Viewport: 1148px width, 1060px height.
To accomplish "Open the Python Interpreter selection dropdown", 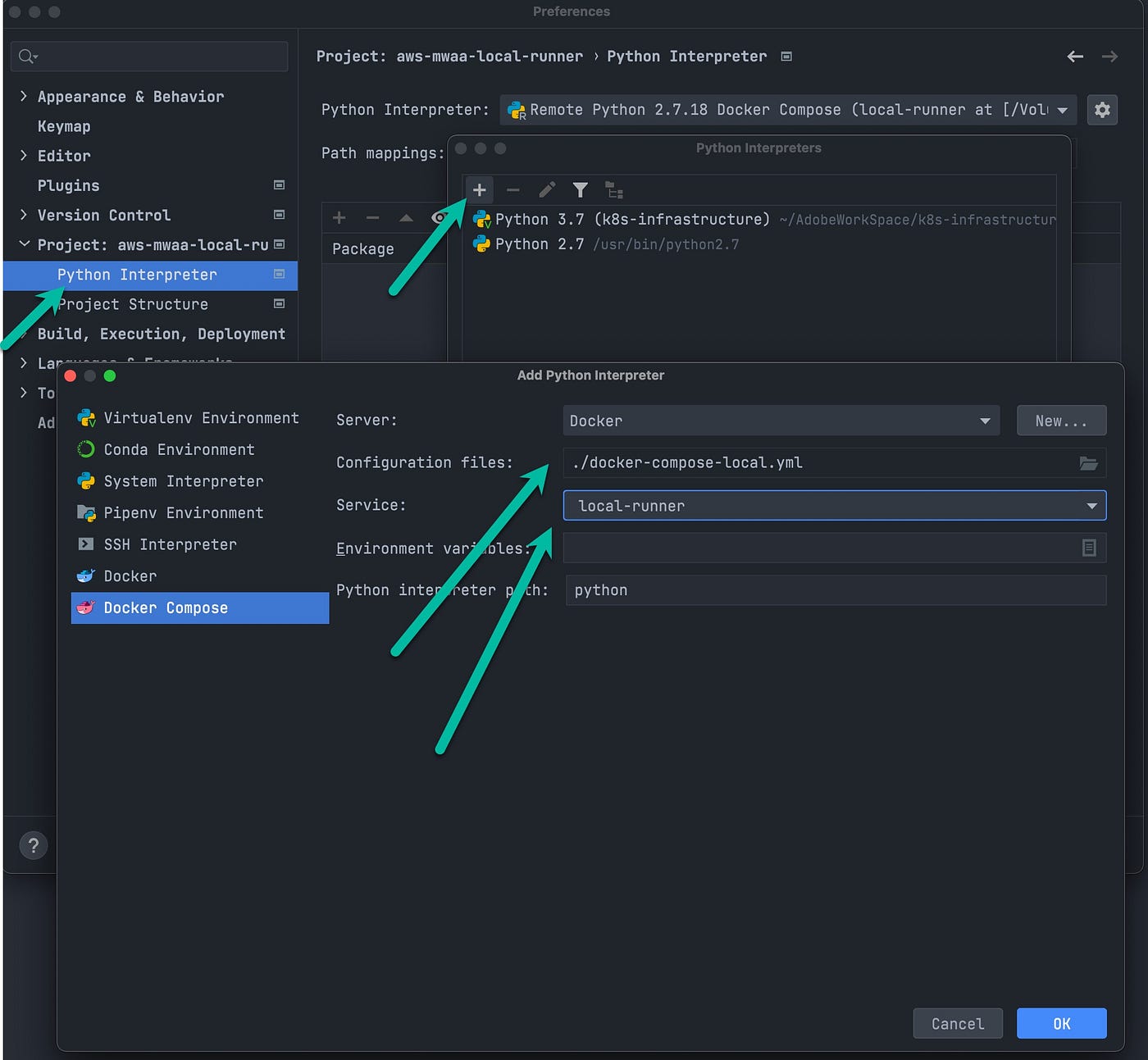I will tap(788, 110).
